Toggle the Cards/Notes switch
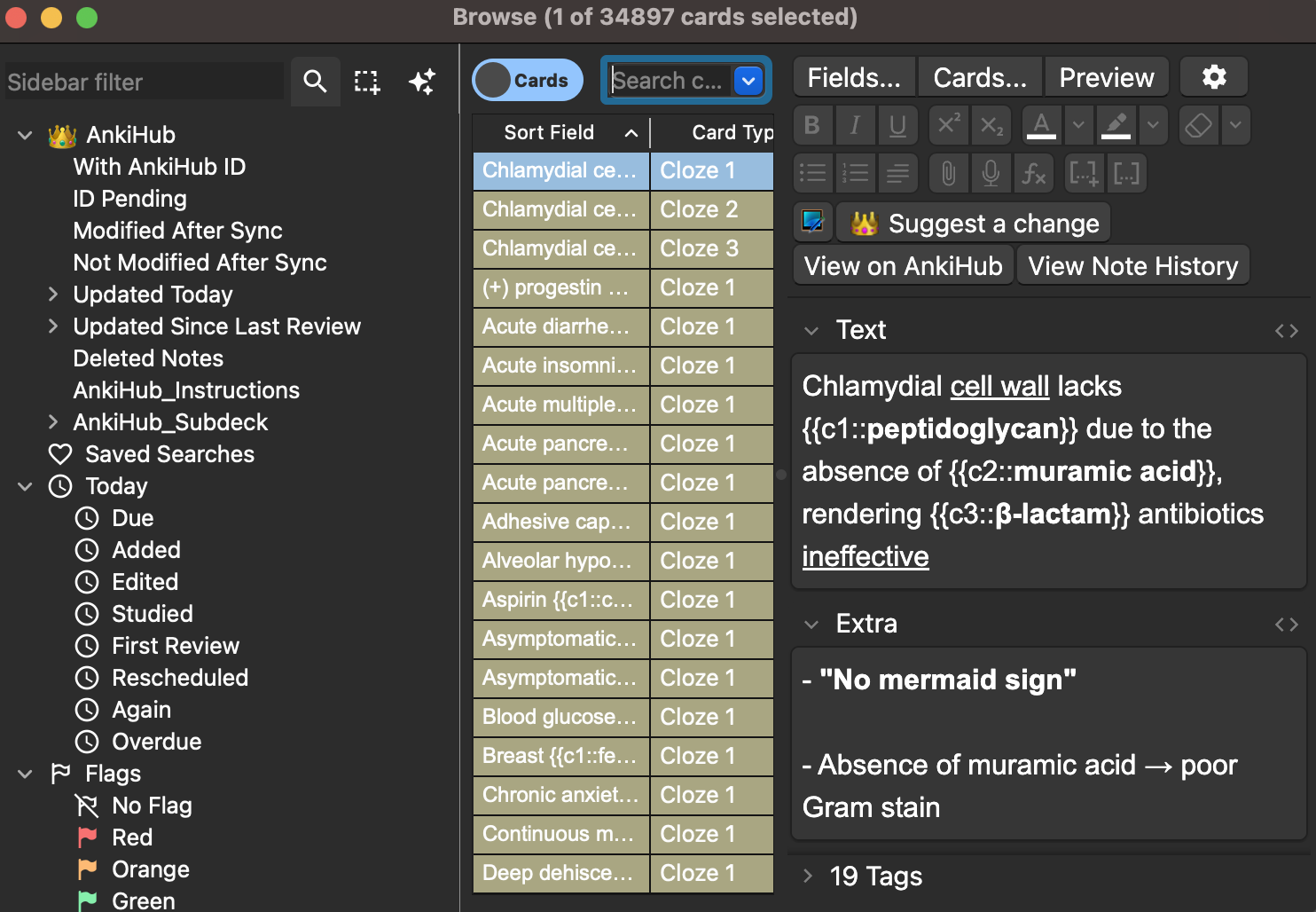1316x912 pixels. click(x=527, y=81)
